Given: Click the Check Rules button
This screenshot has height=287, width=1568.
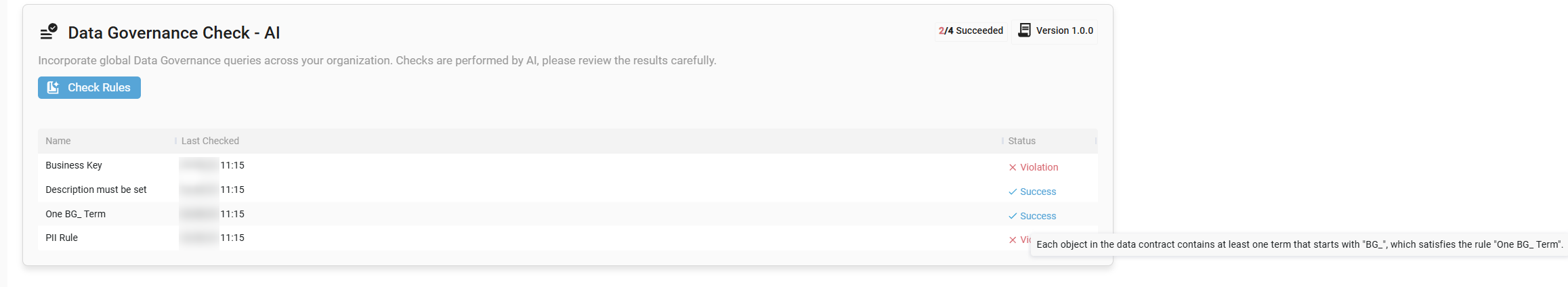Looking at the screenshot, I should tap(89, 87).
